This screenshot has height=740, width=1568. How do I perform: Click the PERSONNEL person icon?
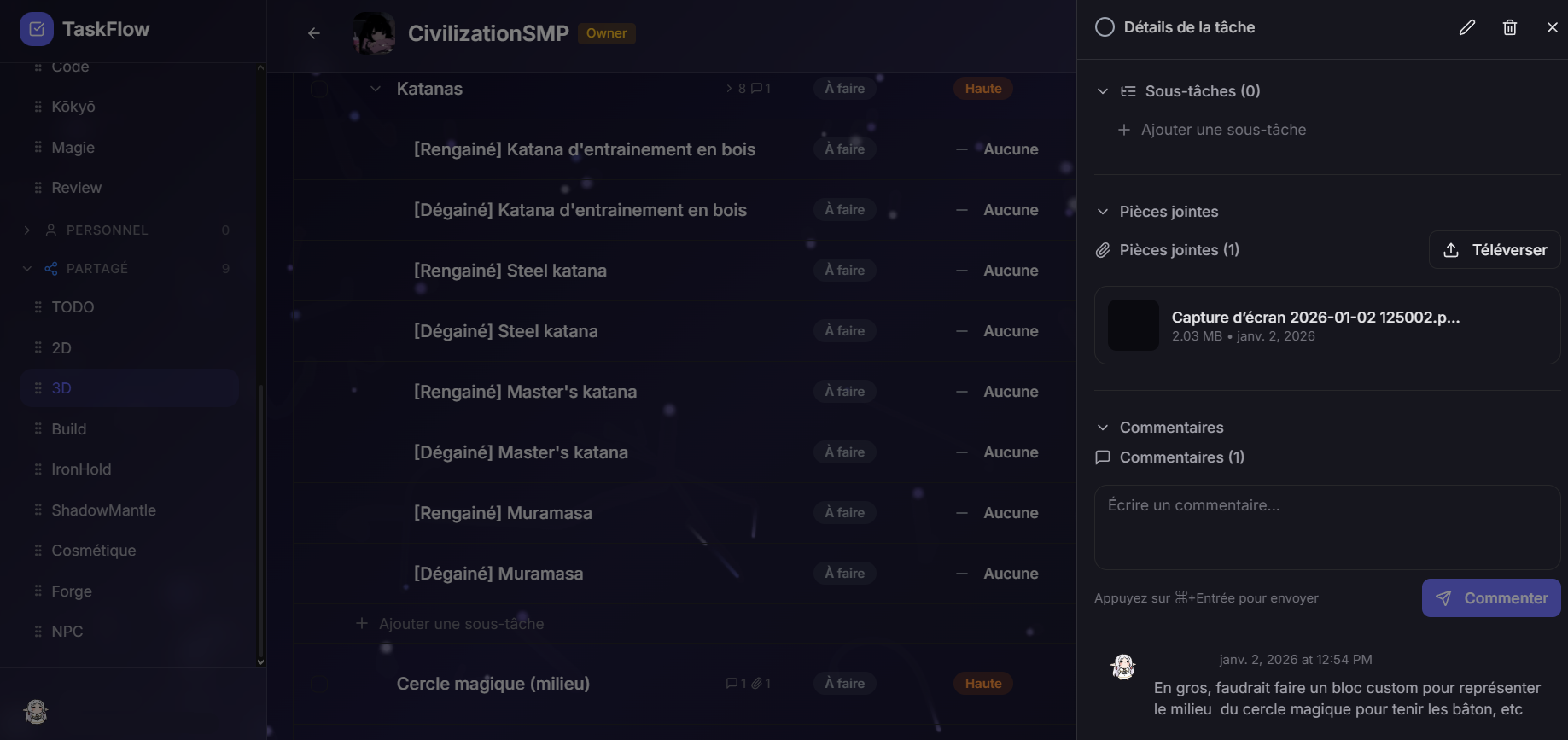51,230
